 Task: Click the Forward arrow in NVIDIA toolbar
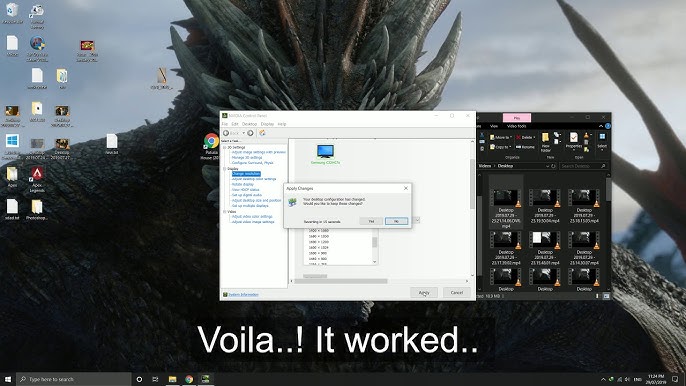pos(250,133)
